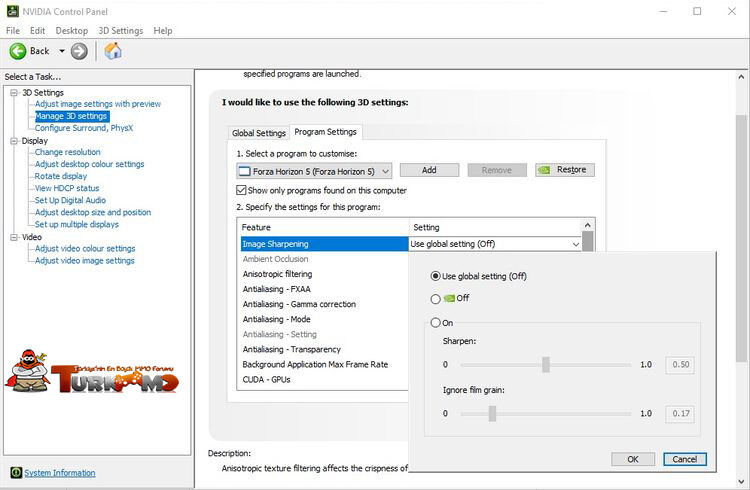750x490 pixels.
Task: Open the Edit menu
Action: 37,31
